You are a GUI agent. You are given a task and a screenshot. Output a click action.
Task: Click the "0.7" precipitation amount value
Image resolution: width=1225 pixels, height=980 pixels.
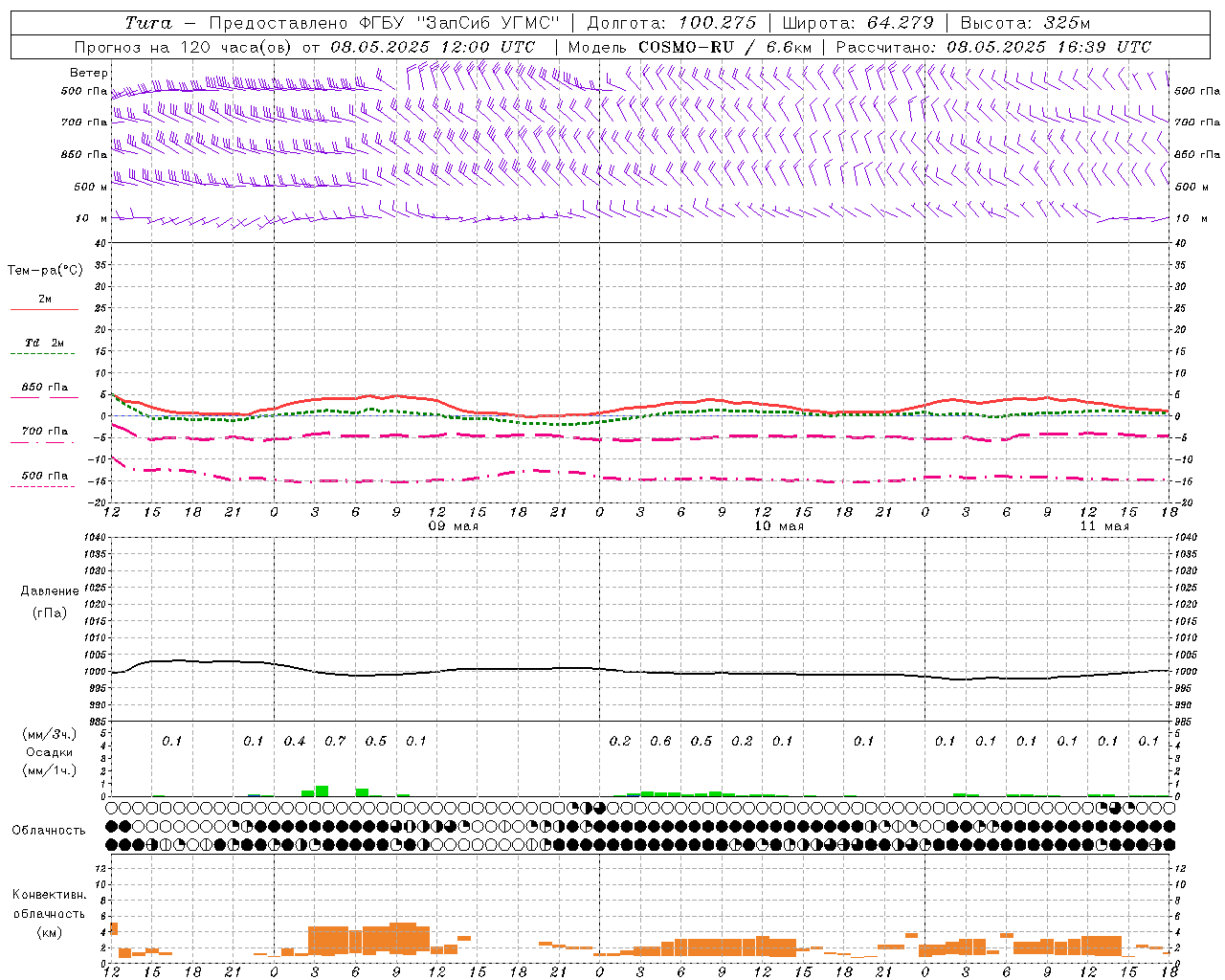tap(335, 742)
